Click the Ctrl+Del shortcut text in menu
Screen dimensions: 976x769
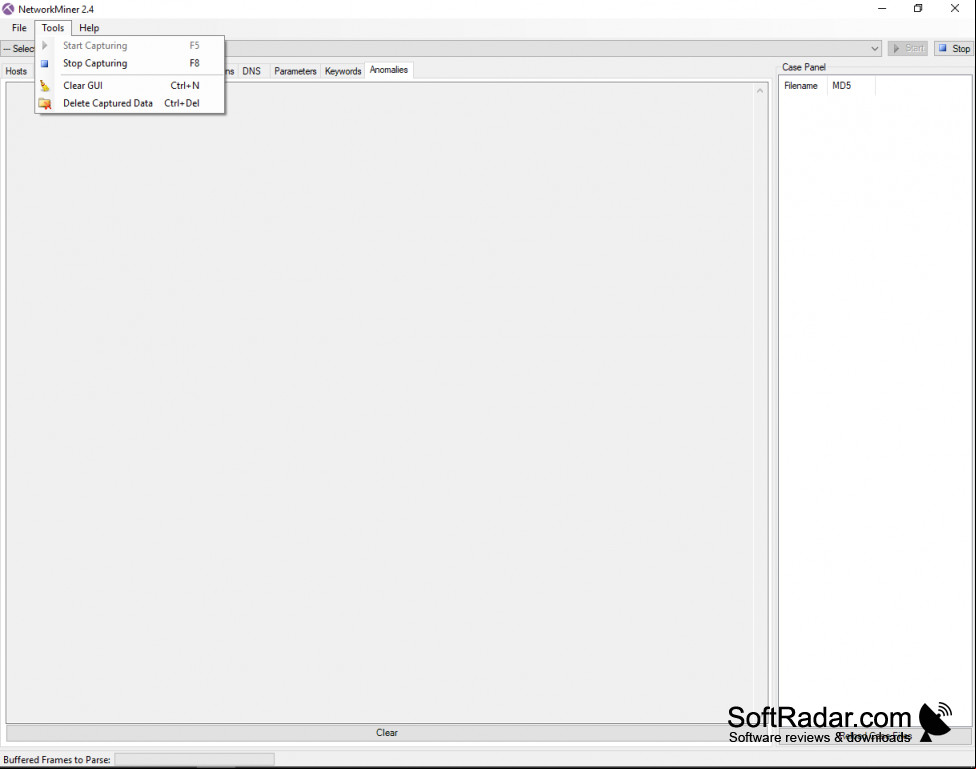coord(182,103)
